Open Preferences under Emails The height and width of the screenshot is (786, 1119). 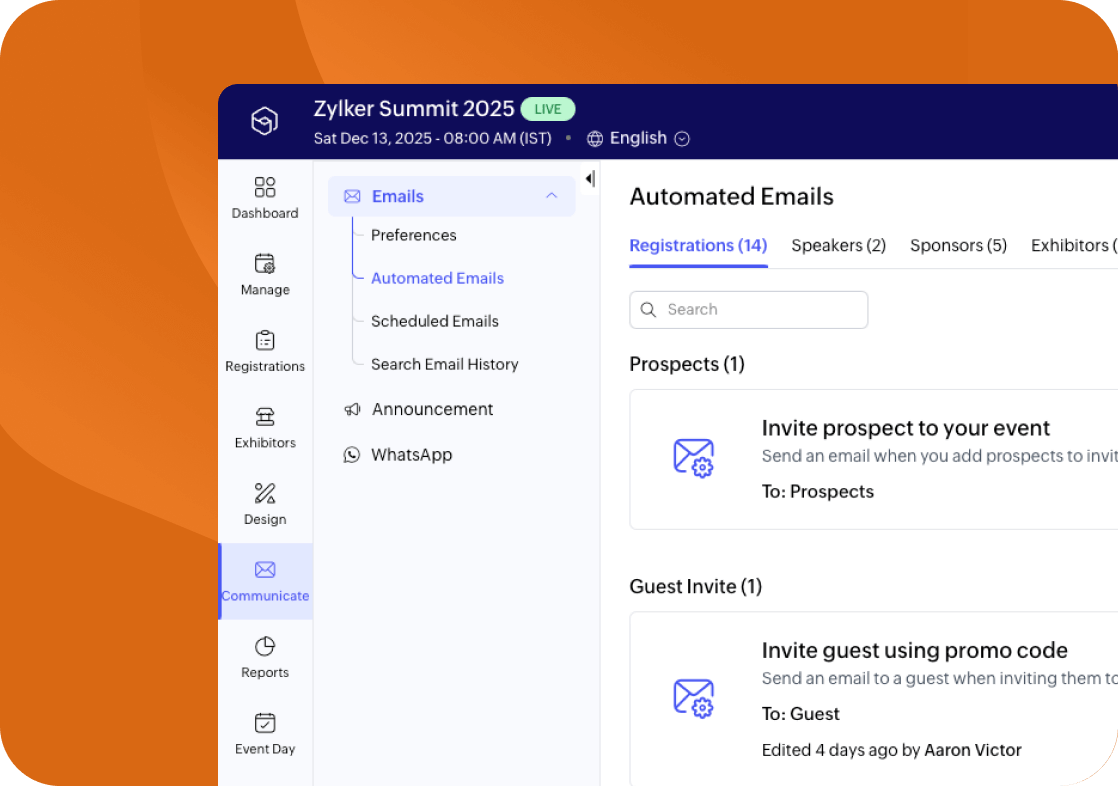(x=413, y=235)
